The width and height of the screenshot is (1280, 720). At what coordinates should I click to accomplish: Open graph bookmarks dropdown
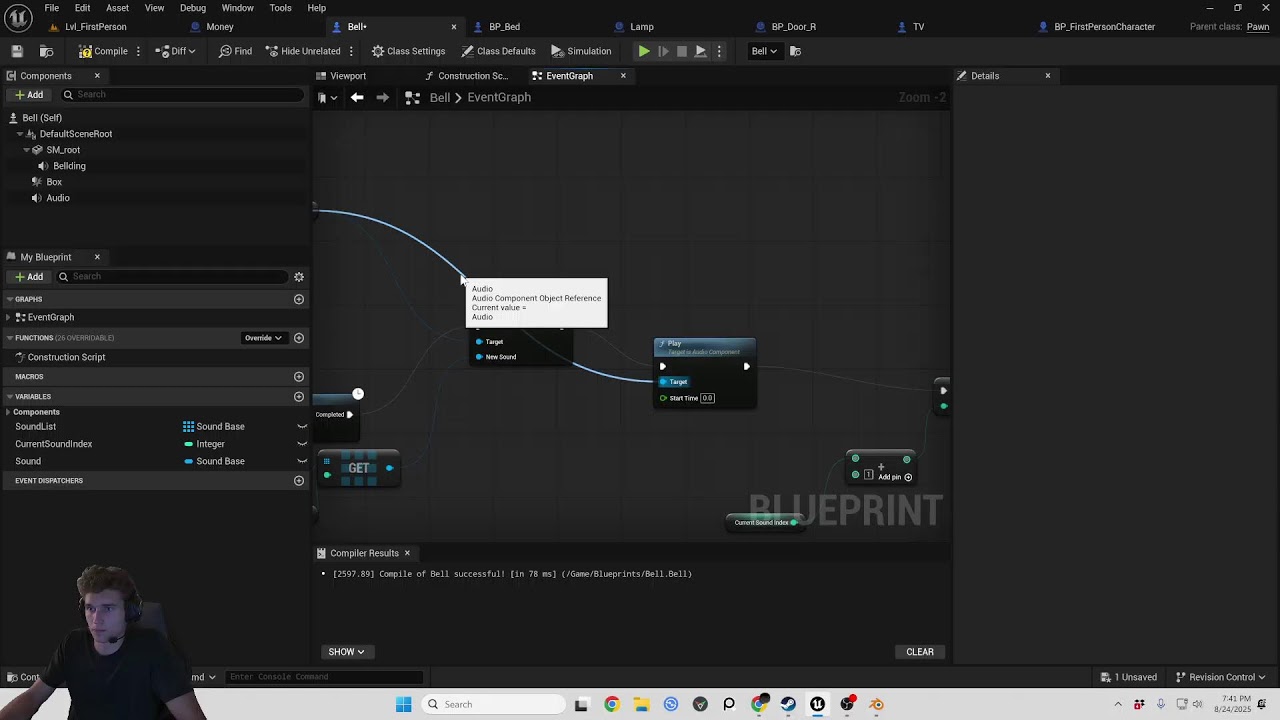point(327,98)
